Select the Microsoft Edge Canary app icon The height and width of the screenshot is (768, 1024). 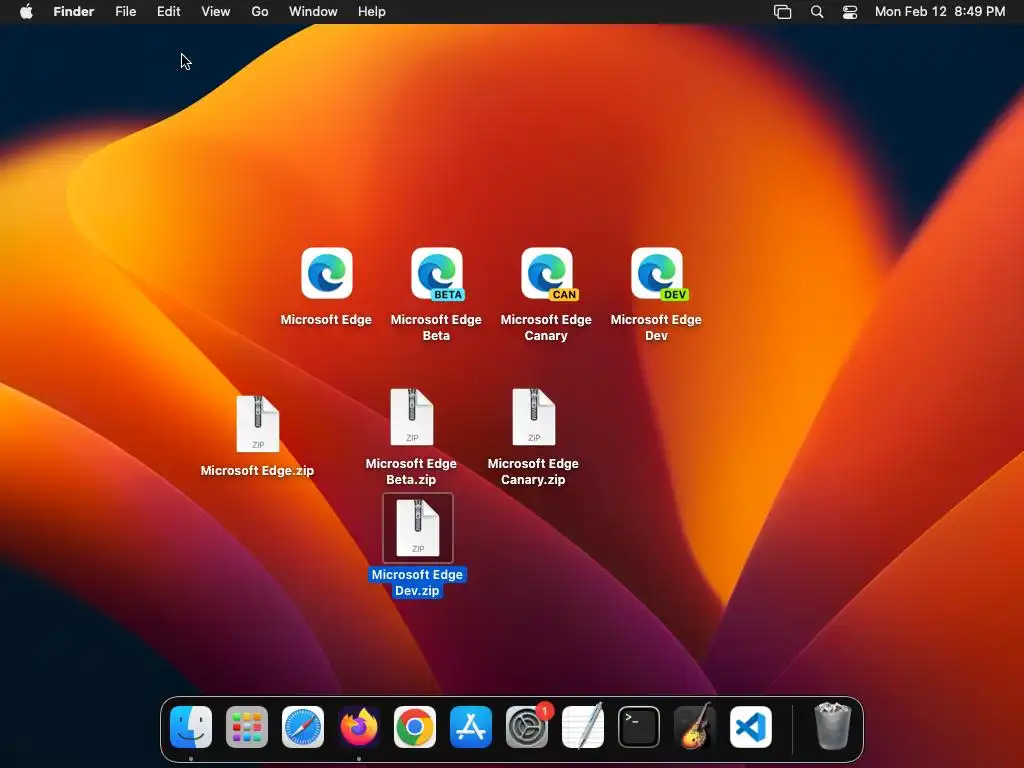click(547, 273)
